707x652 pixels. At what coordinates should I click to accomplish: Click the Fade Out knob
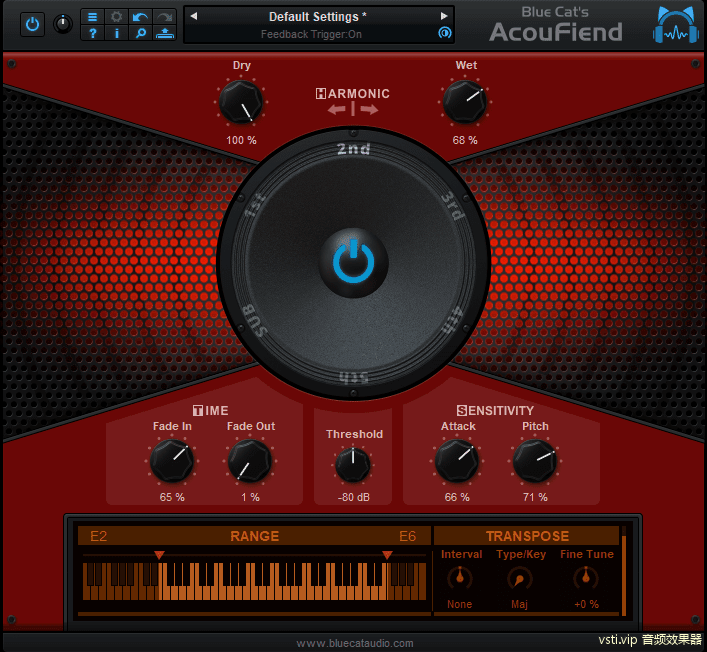coord(250,462)
